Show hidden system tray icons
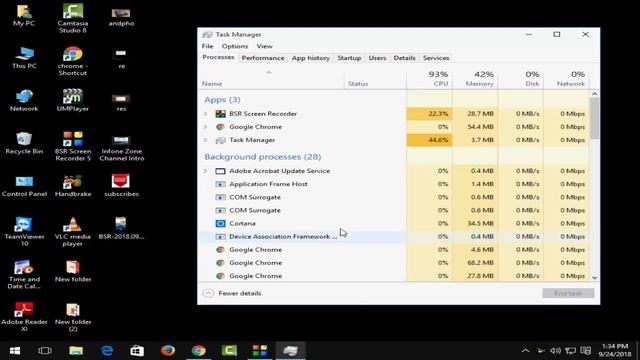The height and width of the screenshot is (360, 640). tap(525, 351)
